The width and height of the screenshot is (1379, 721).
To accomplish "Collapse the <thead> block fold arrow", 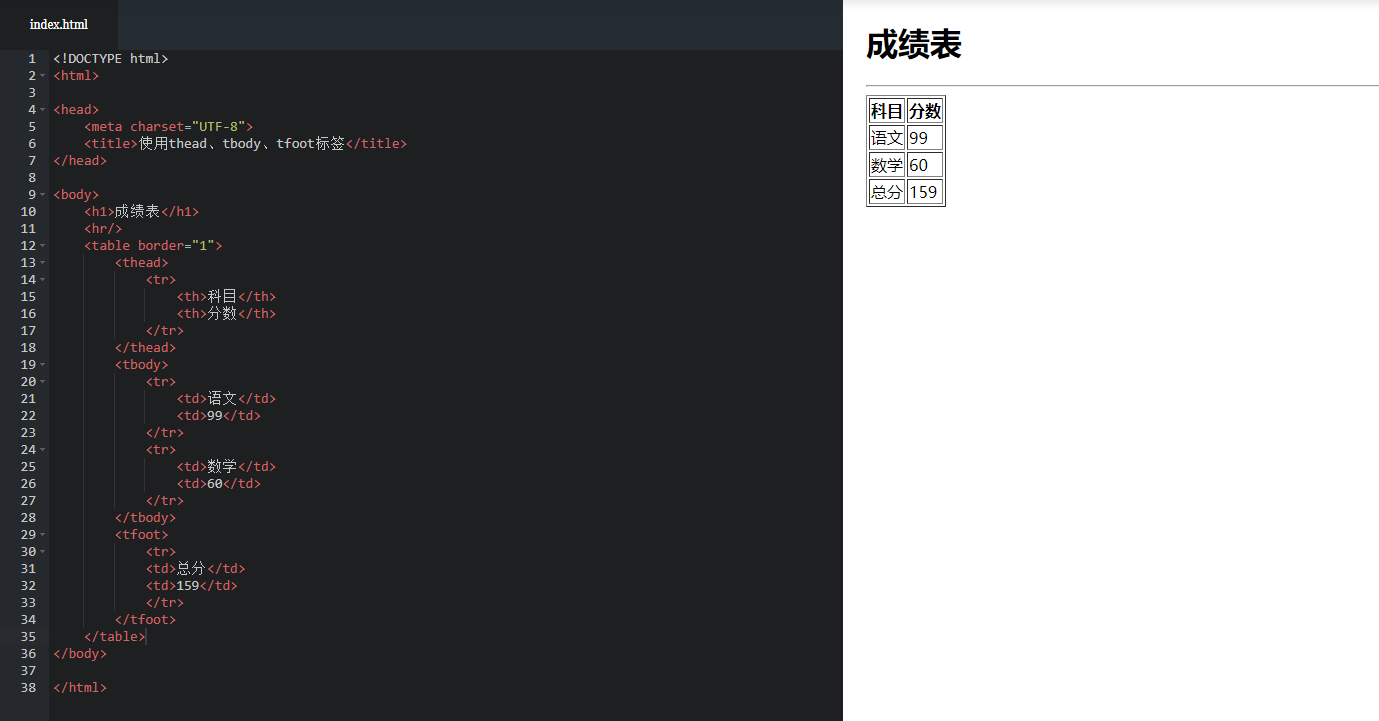I will (x=42, y=262).
